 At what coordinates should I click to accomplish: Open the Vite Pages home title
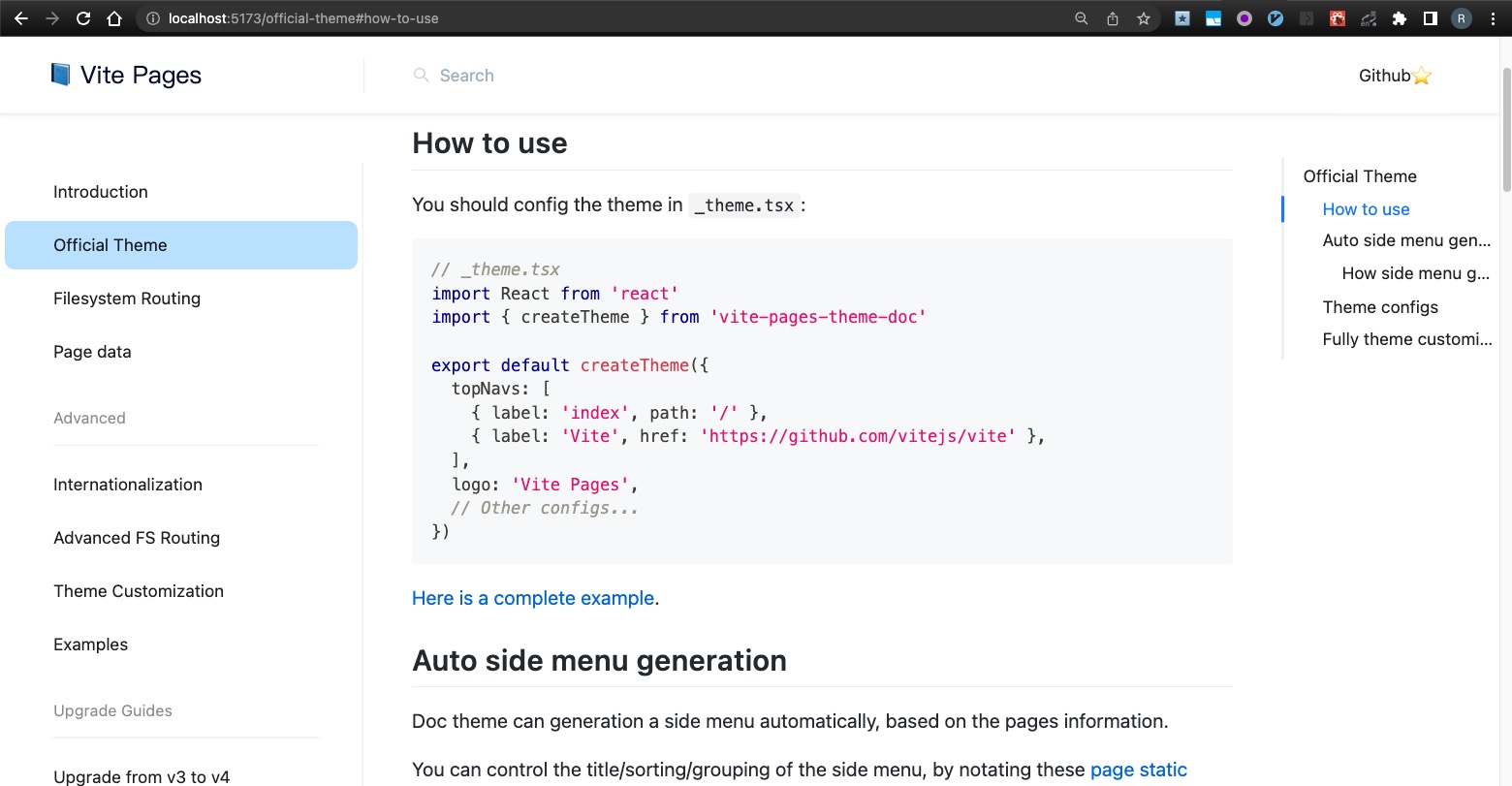tap(141, 76)
